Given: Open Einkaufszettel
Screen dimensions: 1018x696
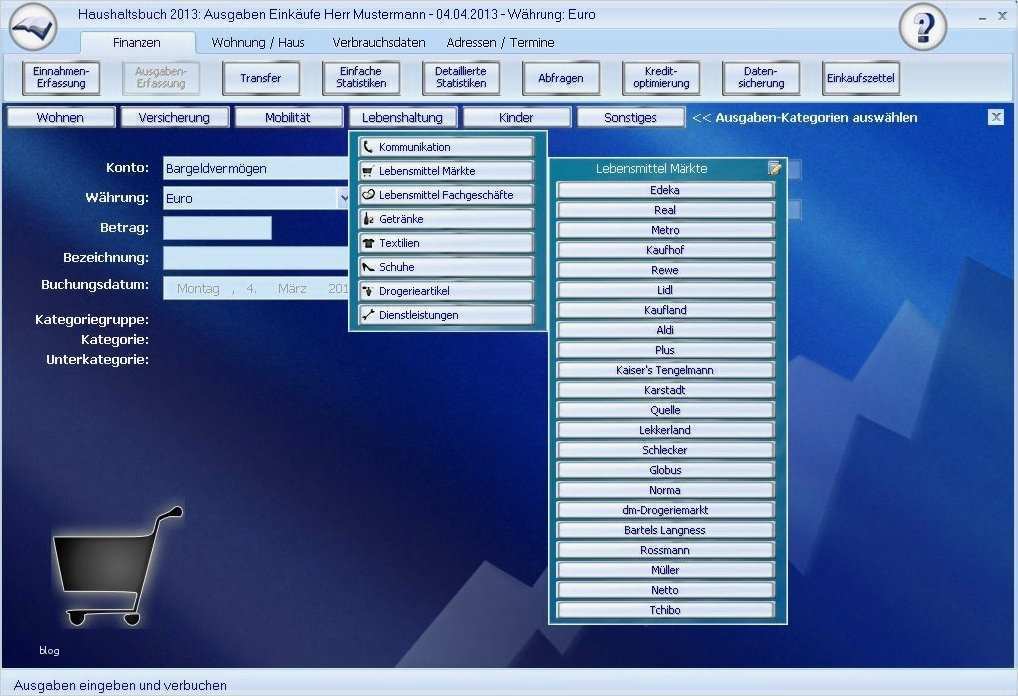Looking at the screenshot, I should (861, 78).
